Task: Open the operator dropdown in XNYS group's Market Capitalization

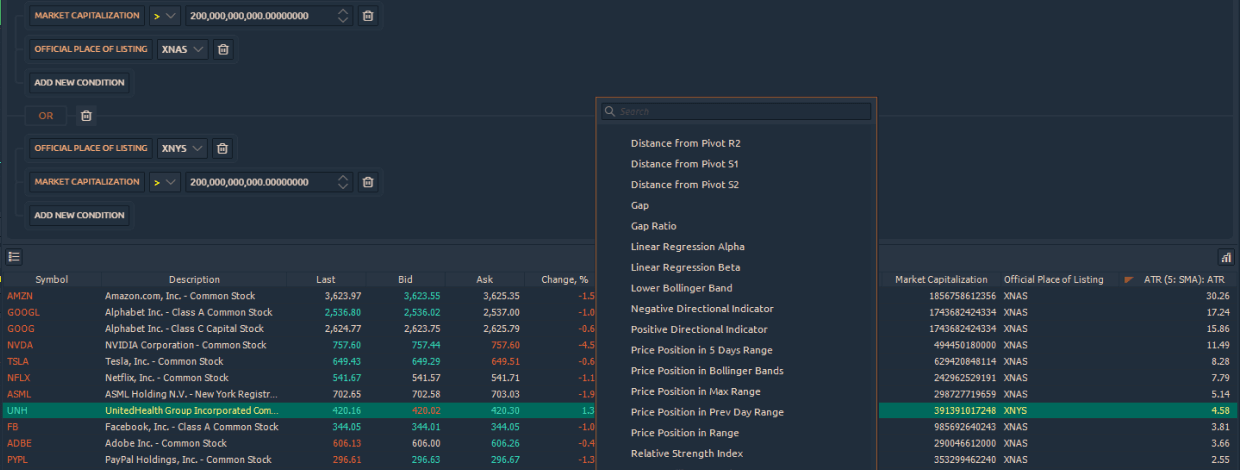Action: pos(165,182)
